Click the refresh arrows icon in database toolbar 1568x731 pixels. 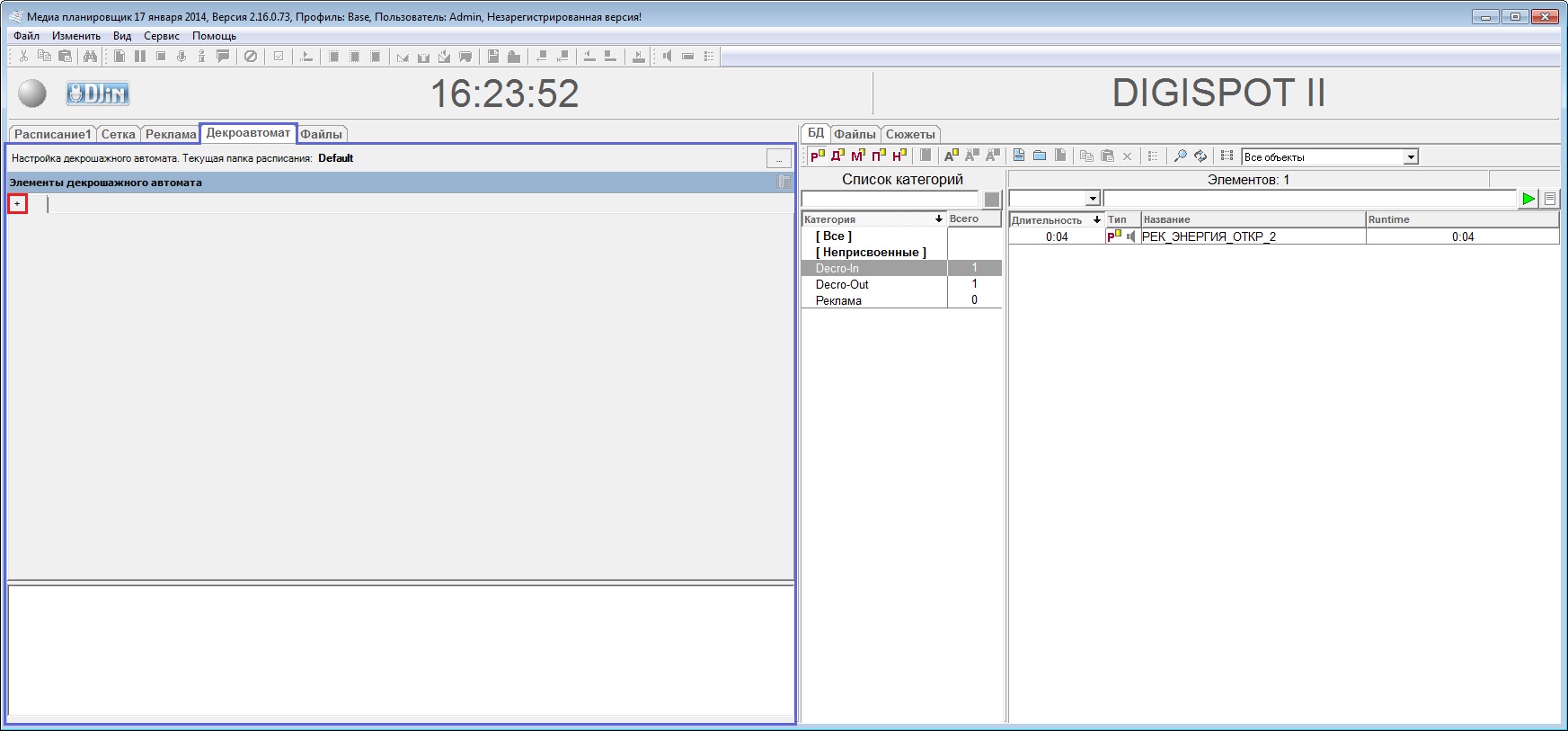pyautogui.click(x=1200, y=156)
